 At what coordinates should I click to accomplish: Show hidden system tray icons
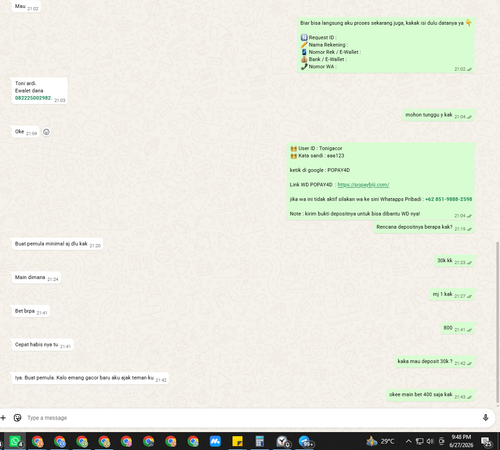tap(408, 441)
